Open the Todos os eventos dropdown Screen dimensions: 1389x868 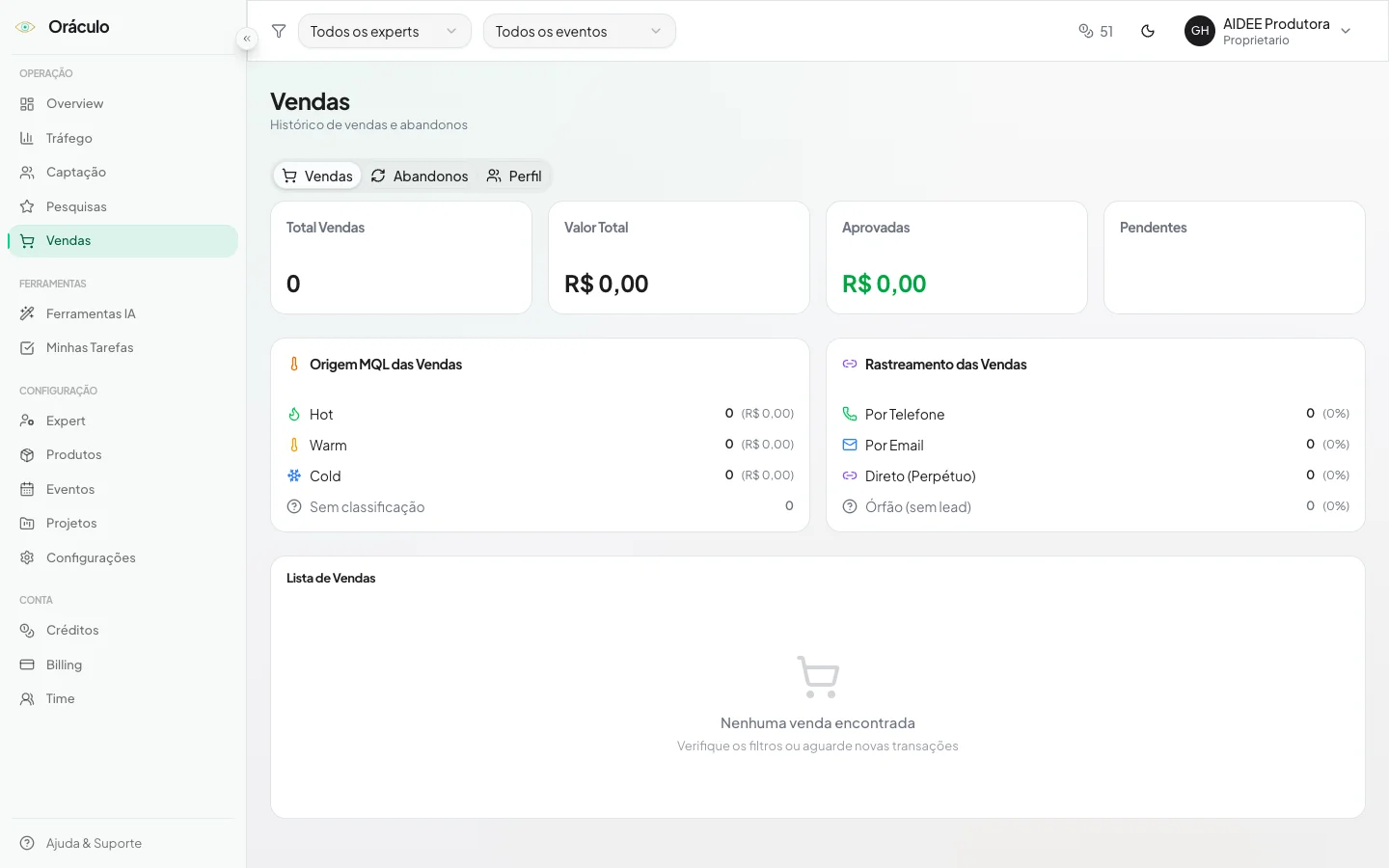pos(580,31)
